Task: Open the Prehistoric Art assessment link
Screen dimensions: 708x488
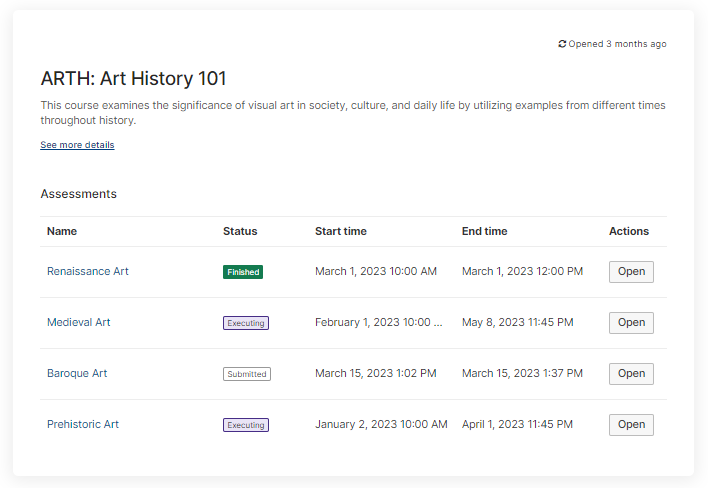Action: pos(83,424)
